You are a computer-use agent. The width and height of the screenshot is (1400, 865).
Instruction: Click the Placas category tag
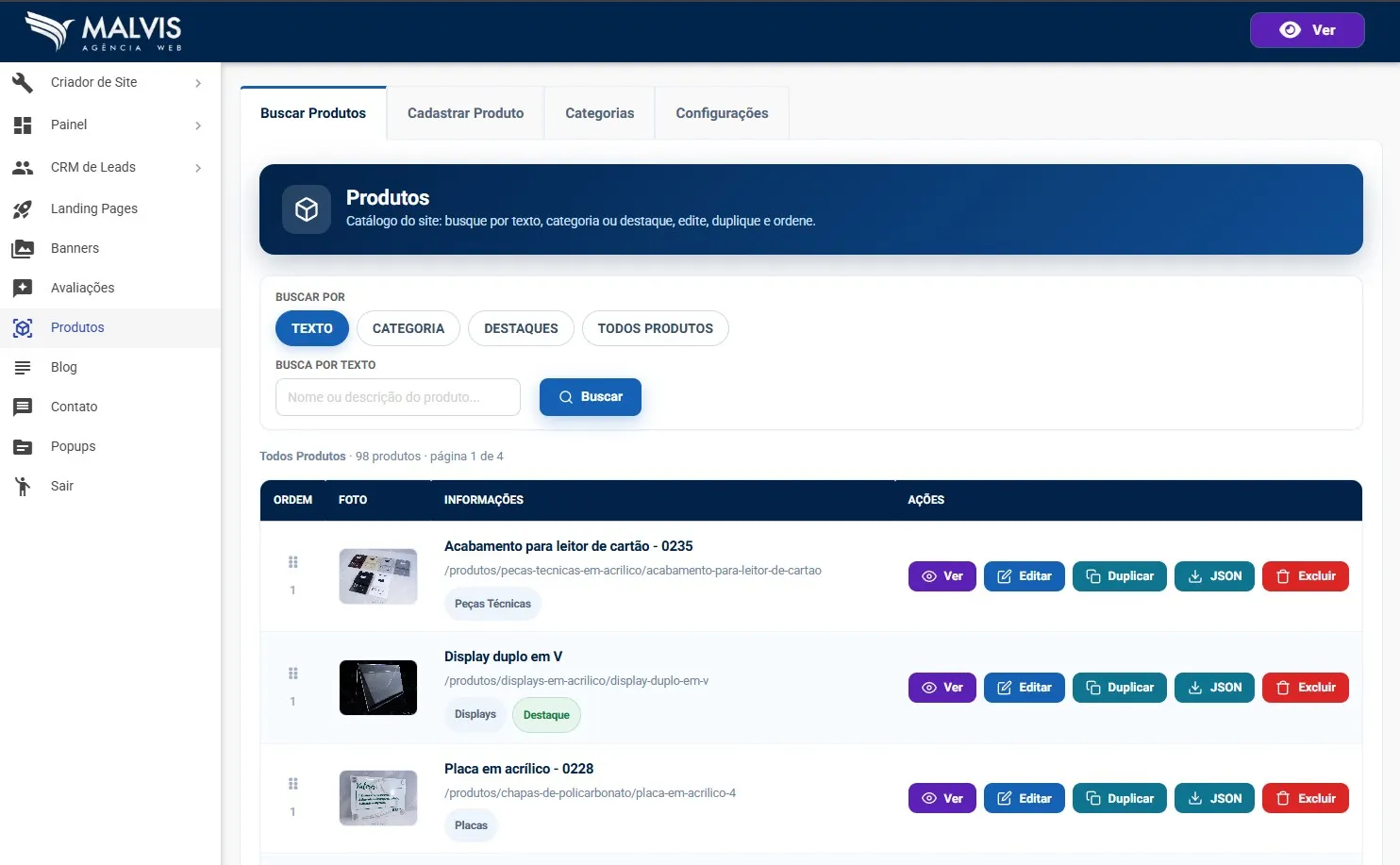click(x=471, y=825)
